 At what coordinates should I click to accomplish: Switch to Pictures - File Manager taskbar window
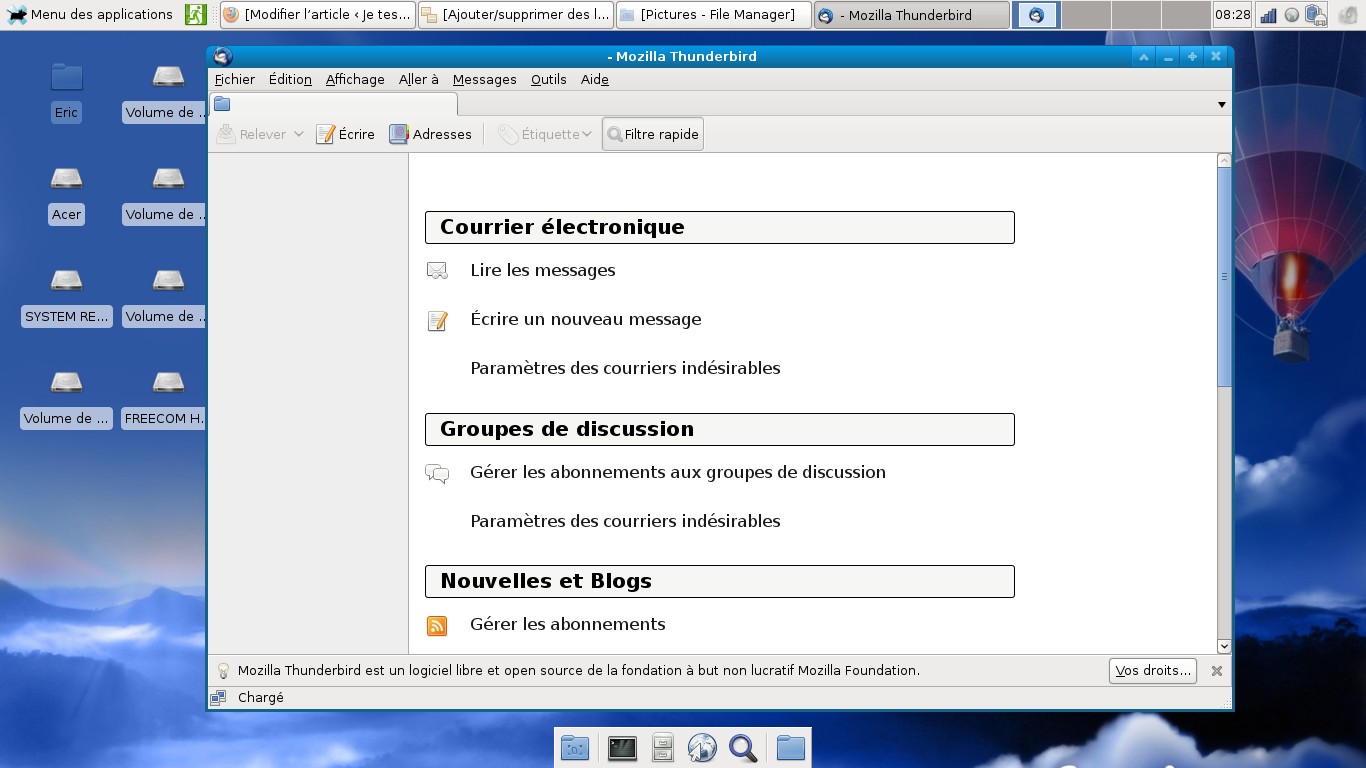[713, 14]
